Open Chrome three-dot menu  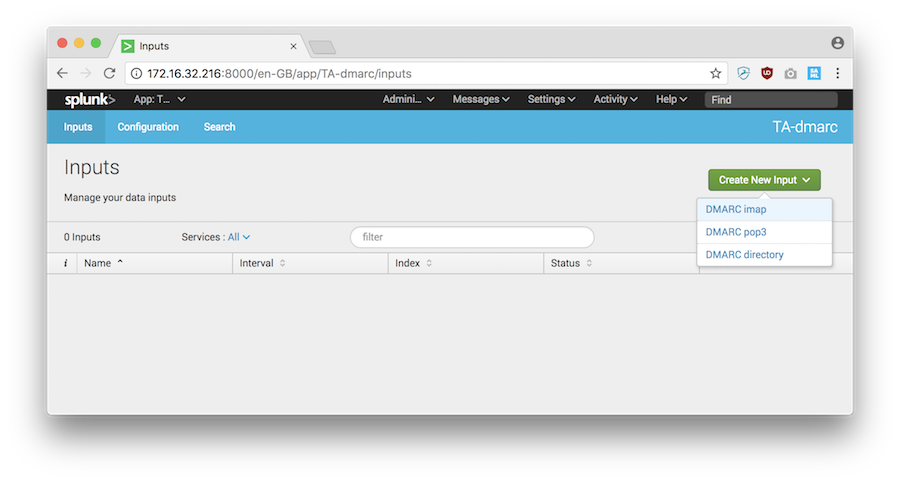[x=837, y=73]
